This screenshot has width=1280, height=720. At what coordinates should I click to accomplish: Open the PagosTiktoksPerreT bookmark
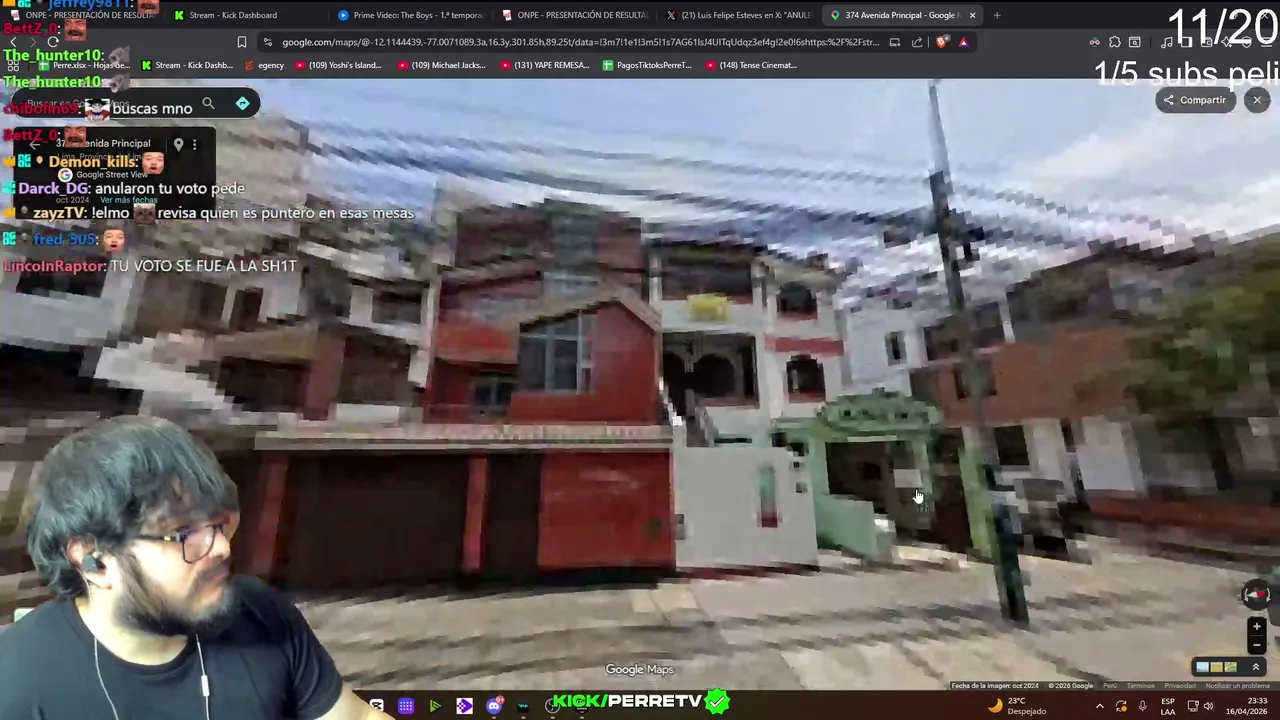pyautogui.click(x=647, y=65)
